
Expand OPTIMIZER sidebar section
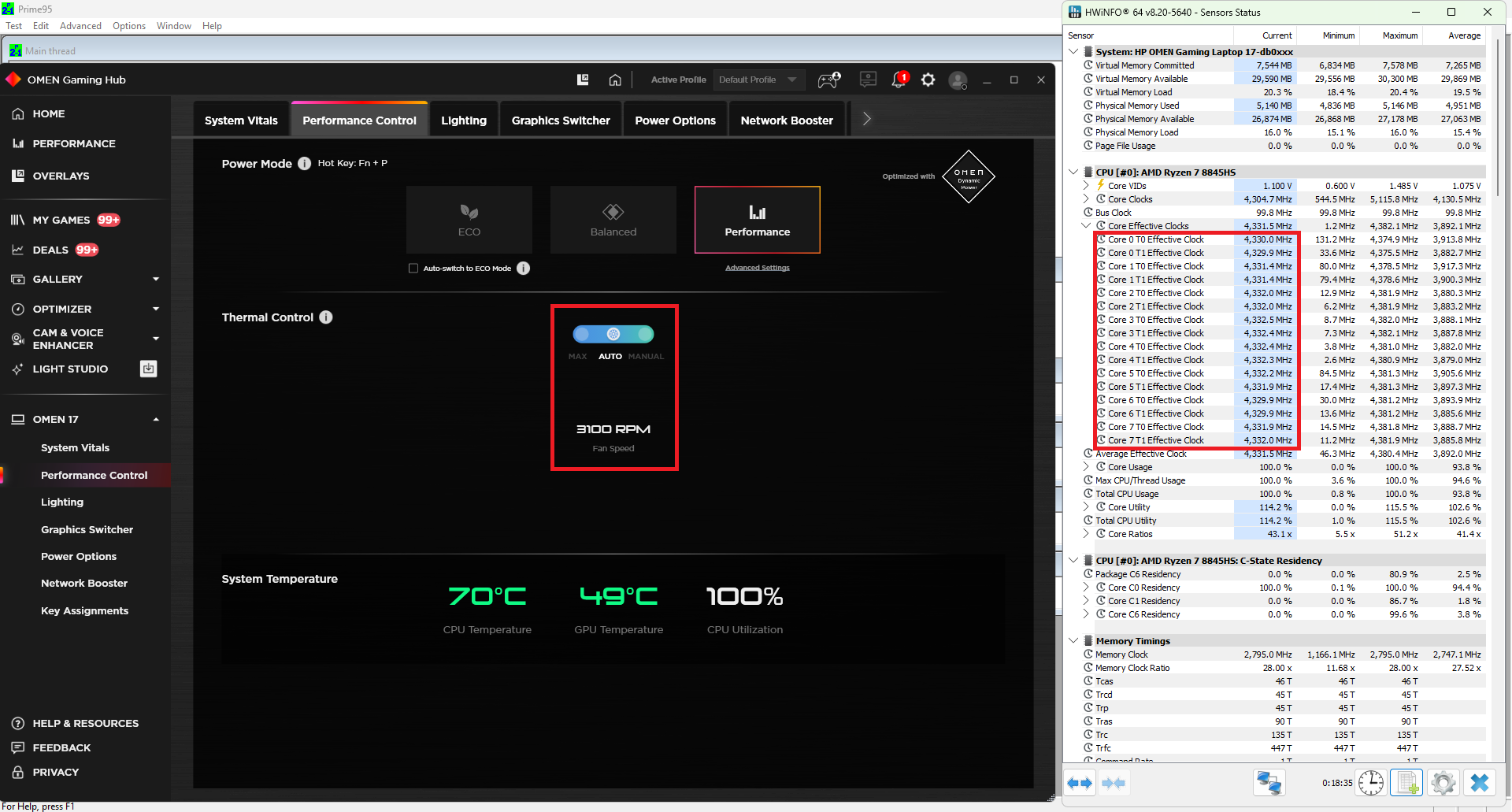tap(156, 309)
